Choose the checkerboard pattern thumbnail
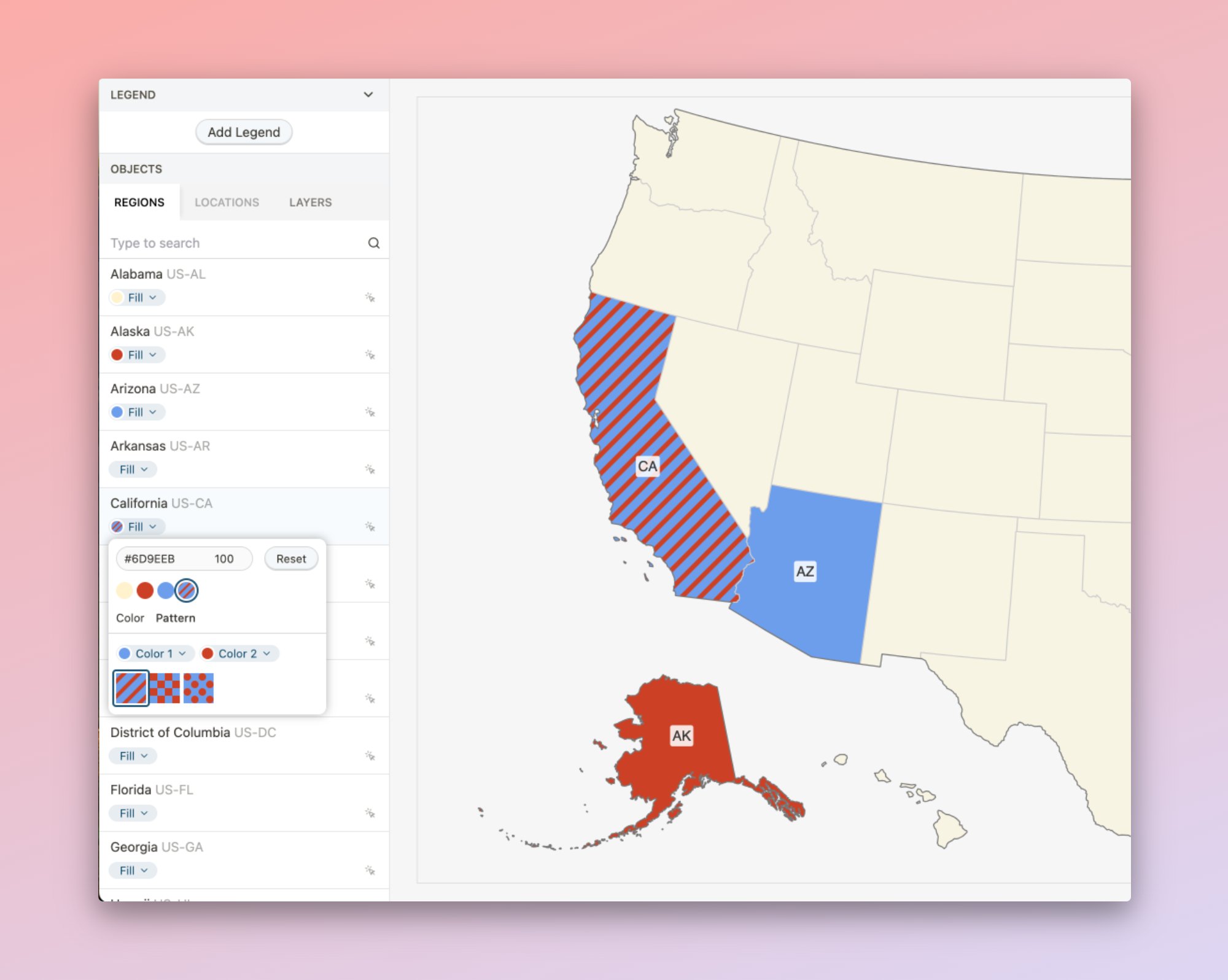This screenshot has height=980, width=1228. pyautogui.click(x=165, y=688)
